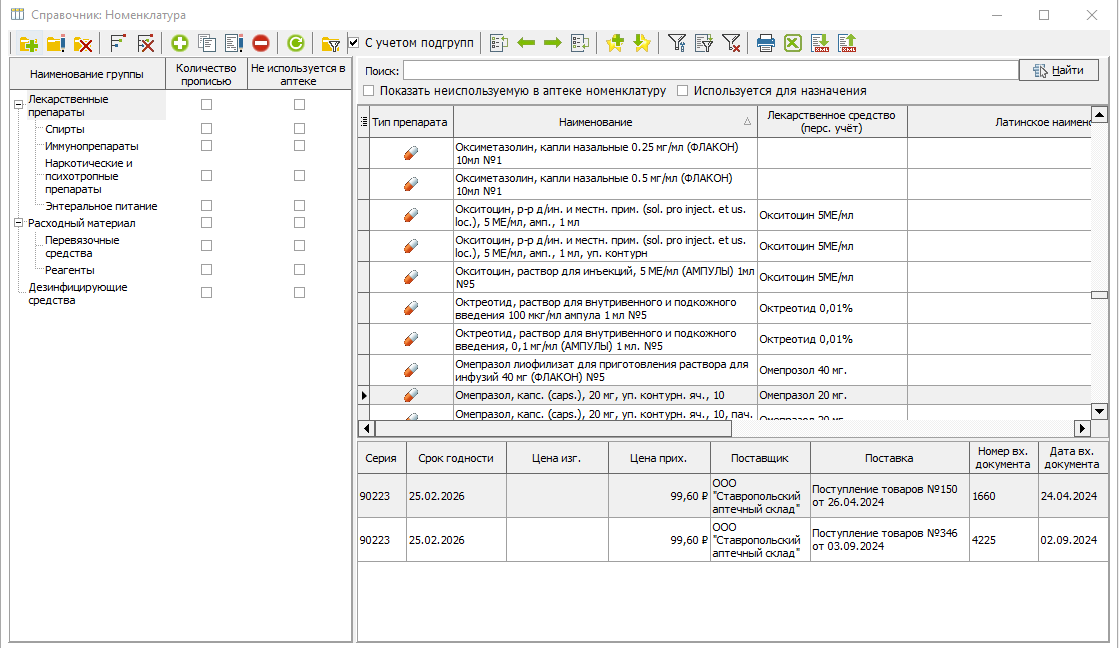The image size is (1119, 648).
Task: Collapse the Лекарственные препараты tree node
Action: click(x=19, y=104)
